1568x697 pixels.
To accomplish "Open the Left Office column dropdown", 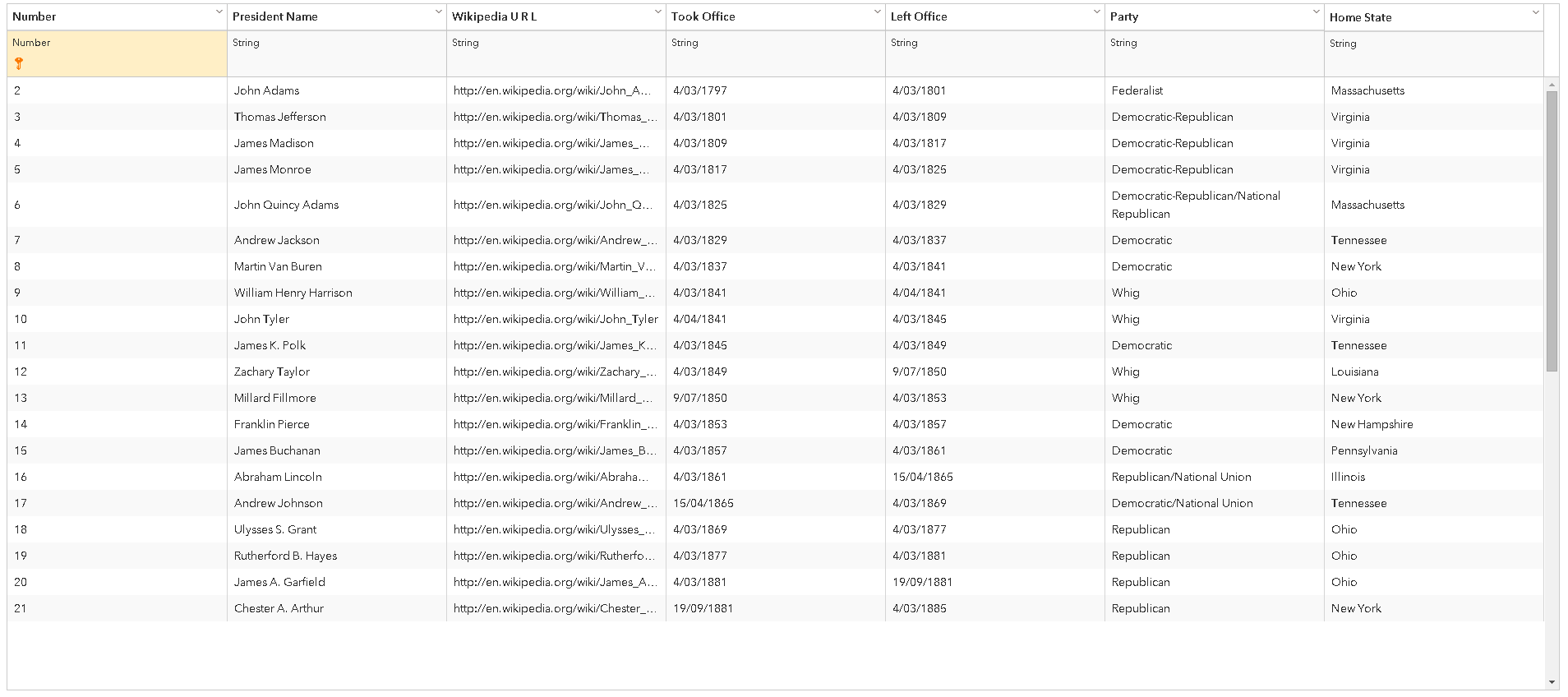I will [1096, 12].
